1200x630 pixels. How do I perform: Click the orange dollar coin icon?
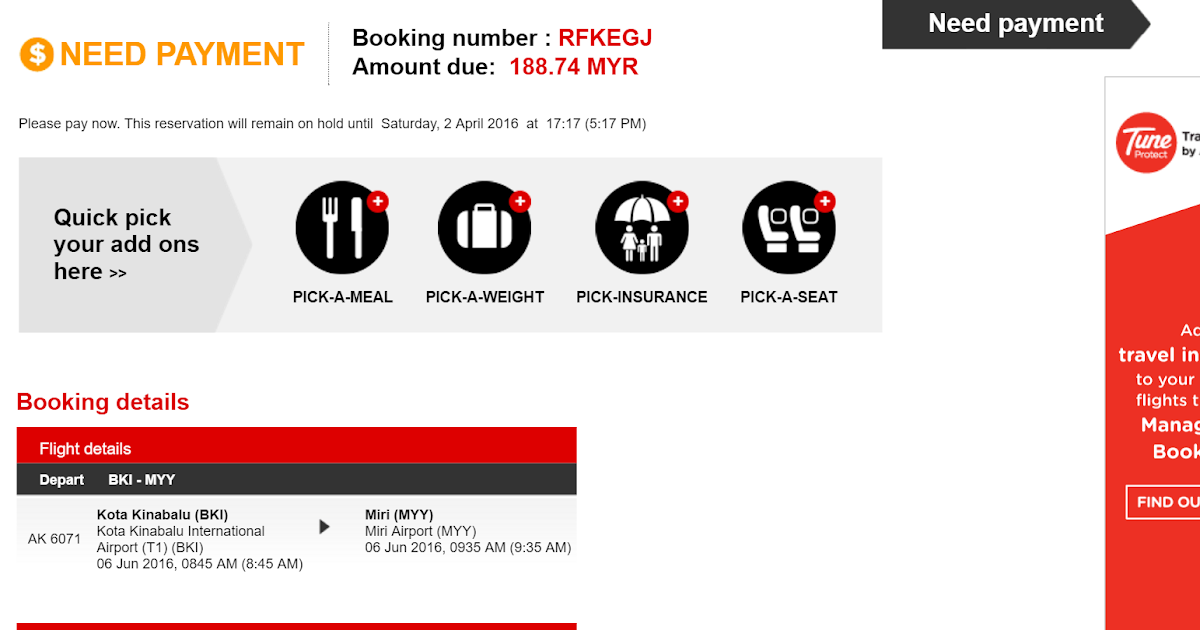pos(36,54)
